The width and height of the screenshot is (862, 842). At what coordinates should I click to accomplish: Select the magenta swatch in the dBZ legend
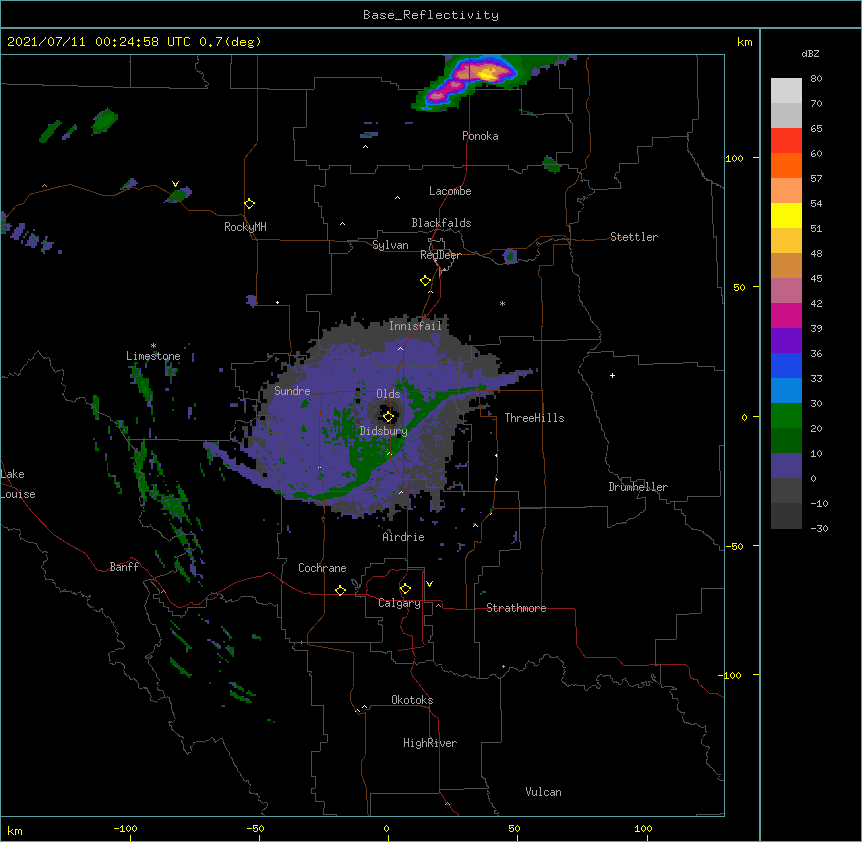click(x=786, y=315)
